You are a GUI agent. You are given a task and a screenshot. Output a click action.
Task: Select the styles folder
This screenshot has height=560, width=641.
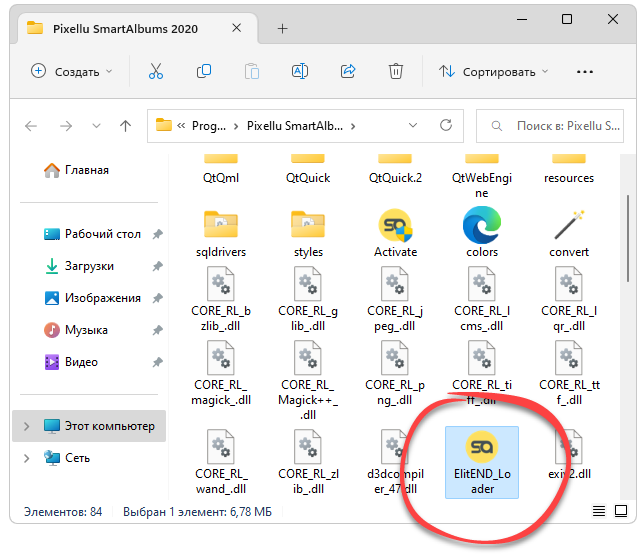tap(308, 234)
